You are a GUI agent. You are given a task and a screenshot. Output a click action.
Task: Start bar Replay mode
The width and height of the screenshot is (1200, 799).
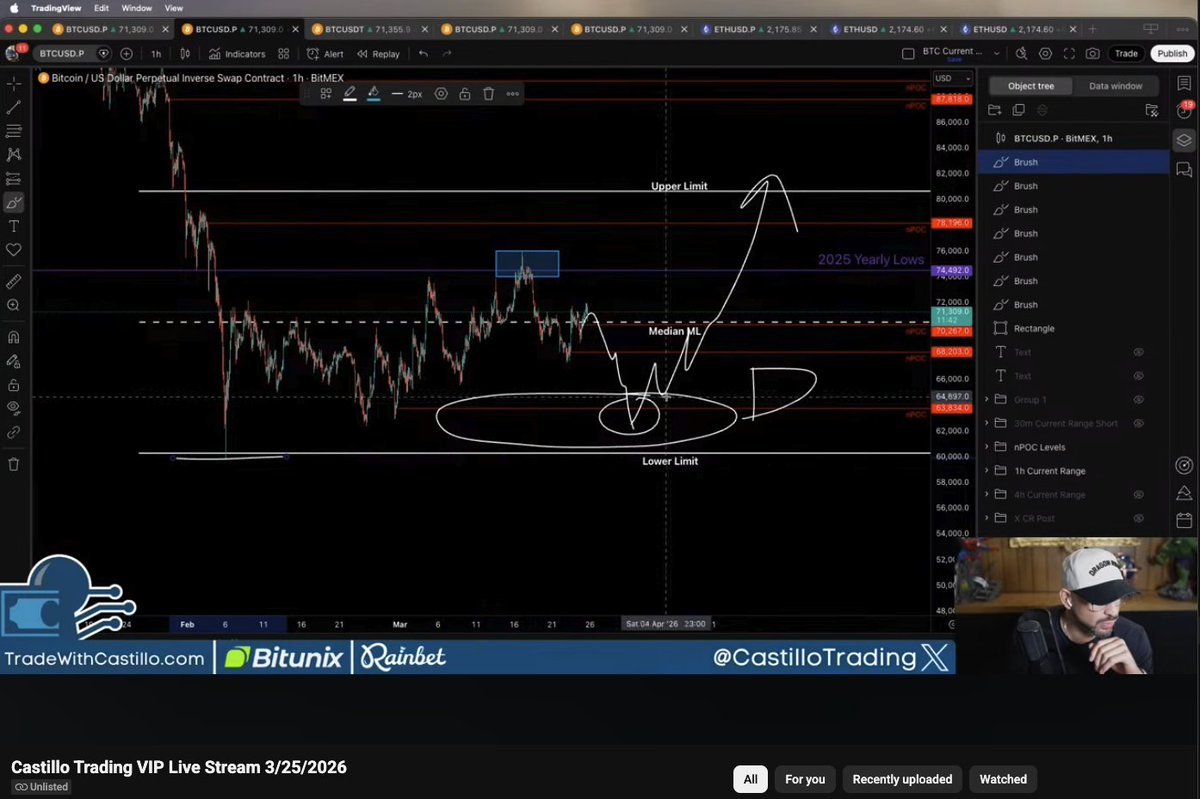[379, 54]
